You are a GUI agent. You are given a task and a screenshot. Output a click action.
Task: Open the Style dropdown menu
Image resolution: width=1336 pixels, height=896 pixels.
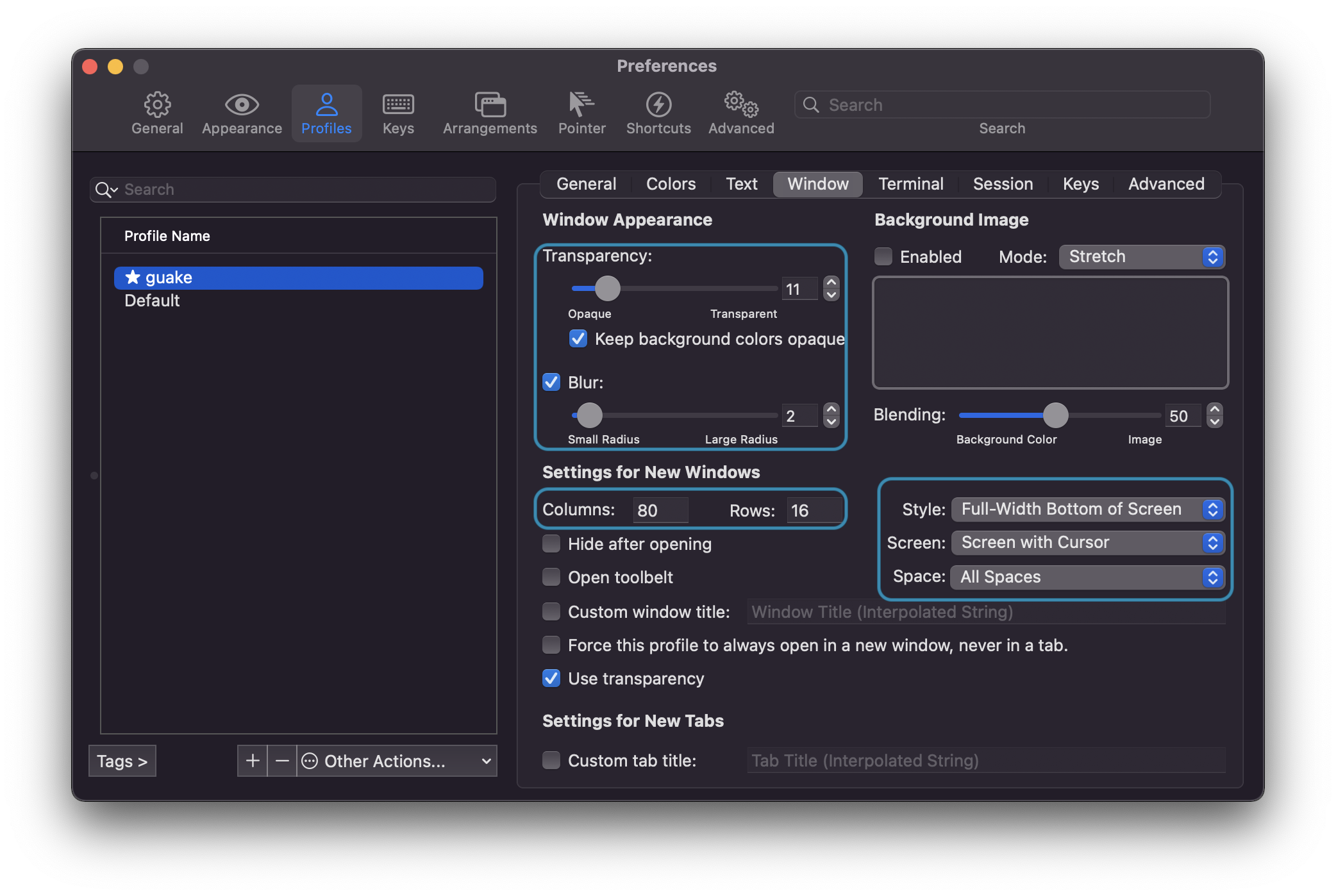pos(1087,510)
